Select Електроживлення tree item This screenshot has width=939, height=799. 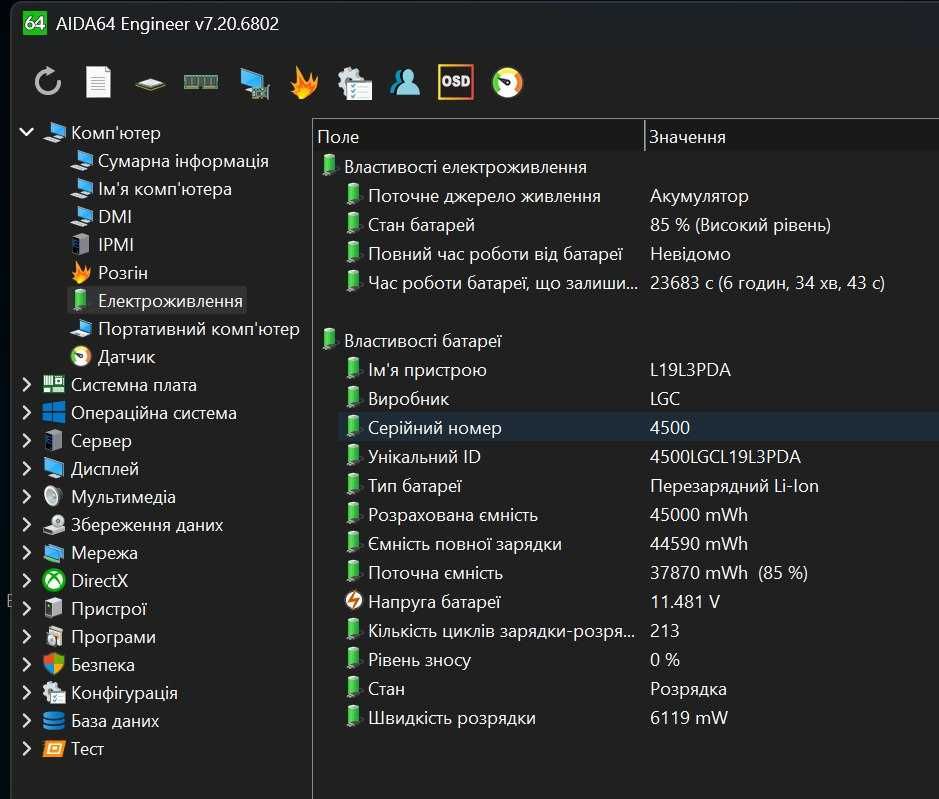pyautogui.click(x=157, y=301)
